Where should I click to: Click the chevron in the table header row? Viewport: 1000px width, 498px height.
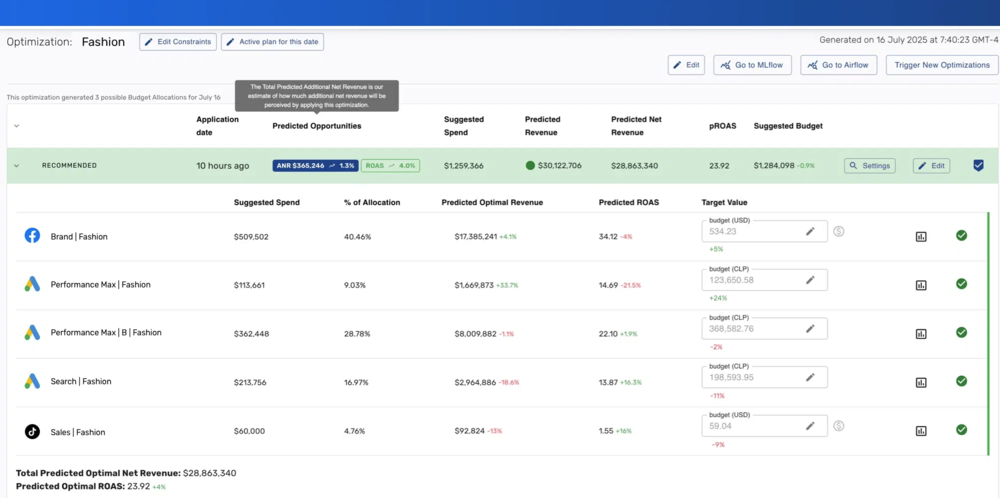pyautogui.click(x=17, y=126)
